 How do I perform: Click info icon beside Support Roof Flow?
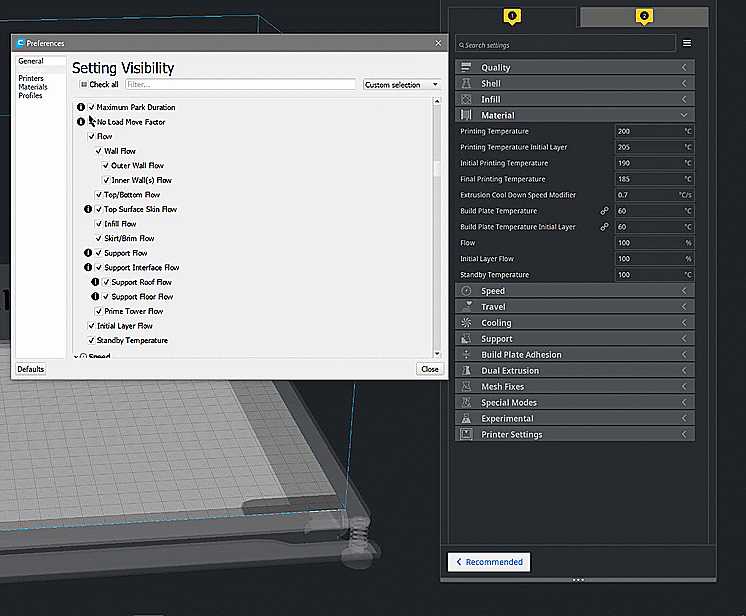[95, 282]
